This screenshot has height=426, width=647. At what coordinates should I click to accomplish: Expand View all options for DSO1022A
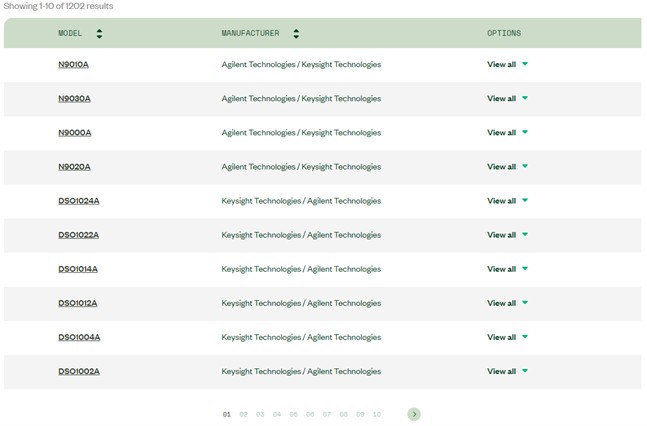(507, 235)
